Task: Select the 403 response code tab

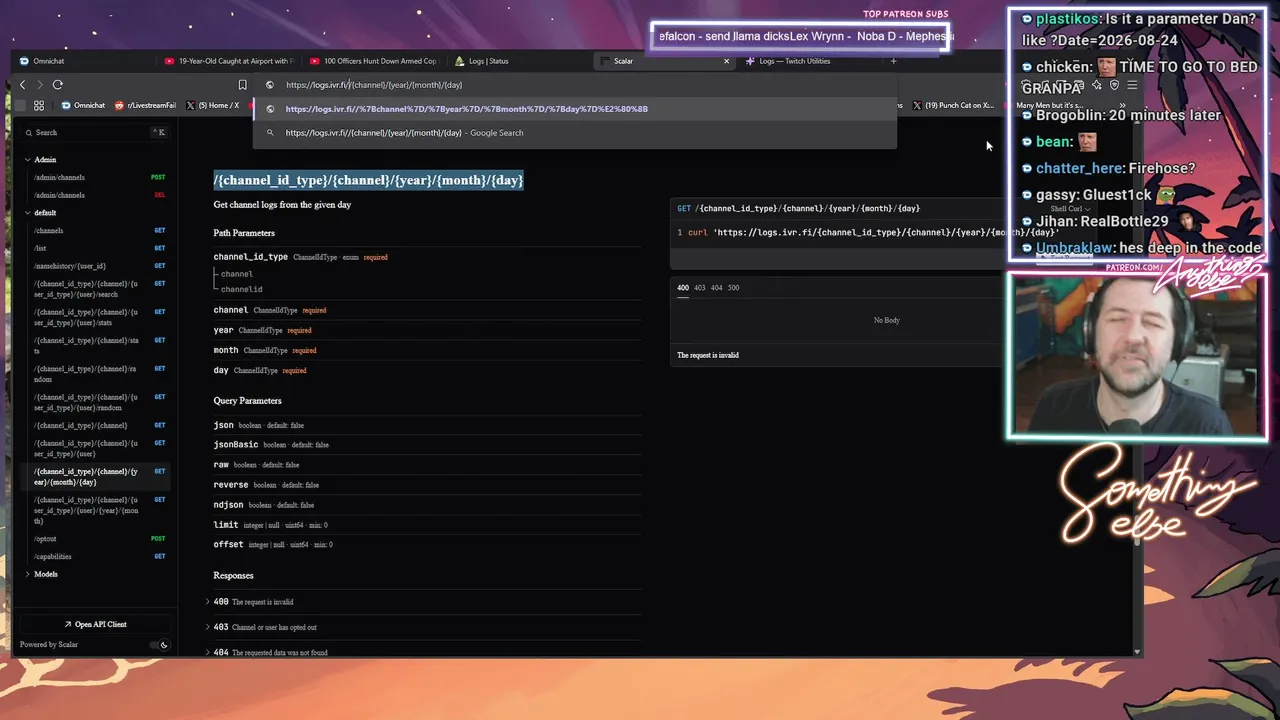Action: 700,288
